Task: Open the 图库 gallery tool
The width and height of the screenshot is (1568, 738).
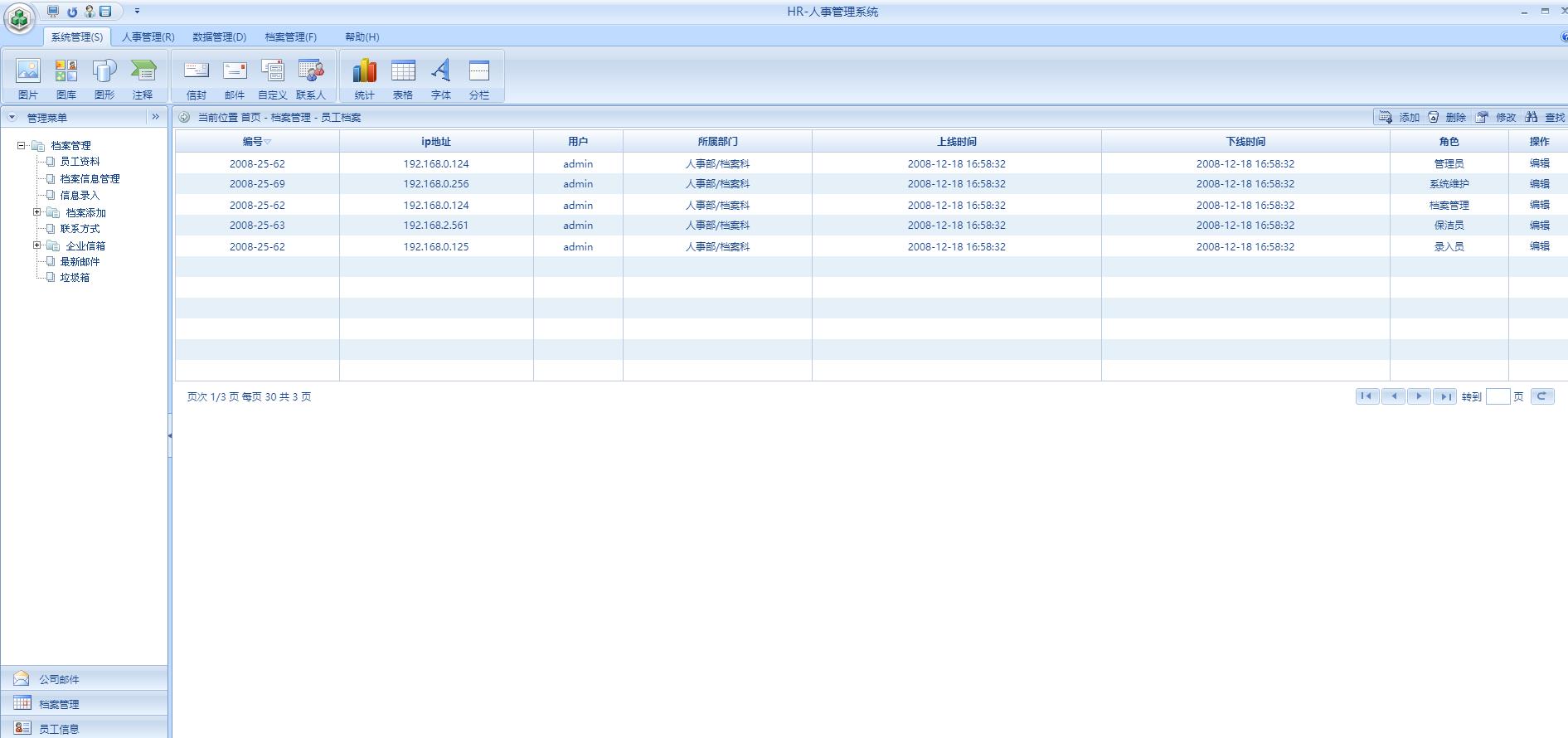Action: click(66, 79)
